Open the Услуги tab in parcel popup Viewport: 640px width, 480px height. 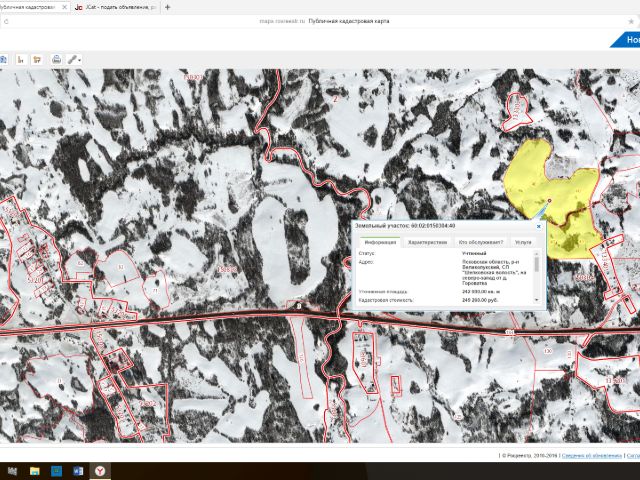(523, 242)
